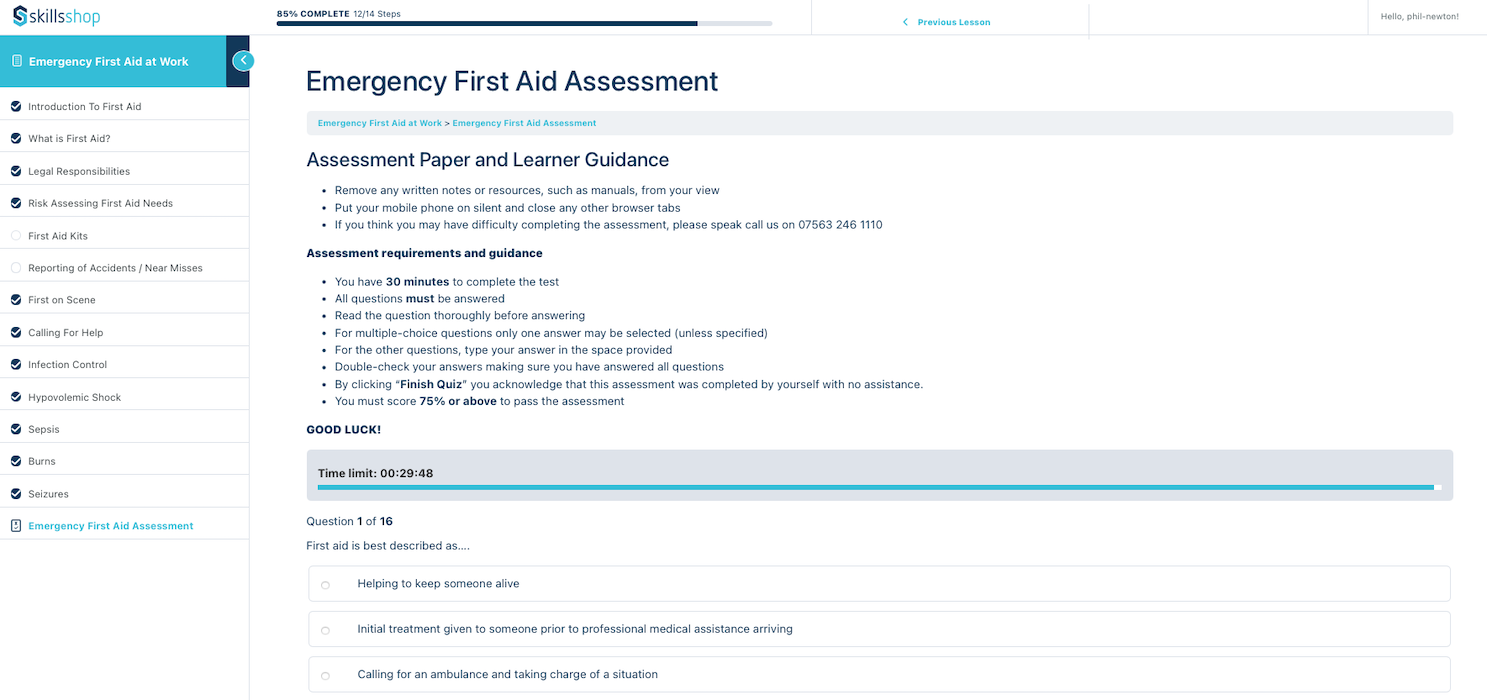Open the Legal Responsibilities lesson
This screenshot has height=700, width=1487.
pyautogui.click(x=79, y=171)
